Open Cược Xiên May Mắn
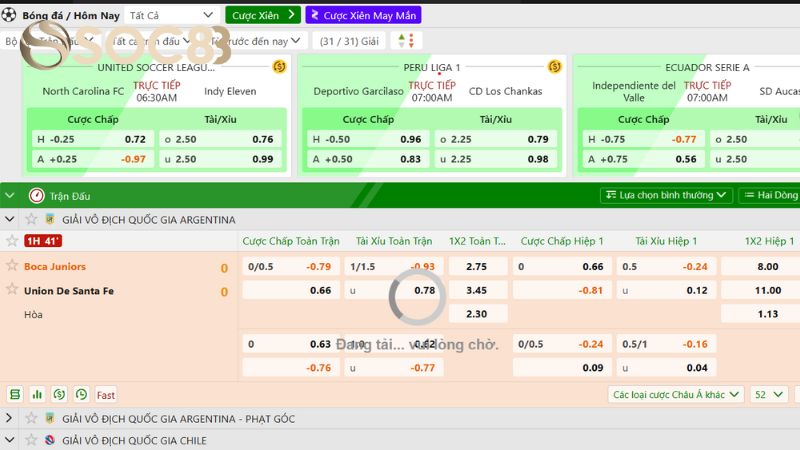Viewport: 800px width, 450px height. 363,15
